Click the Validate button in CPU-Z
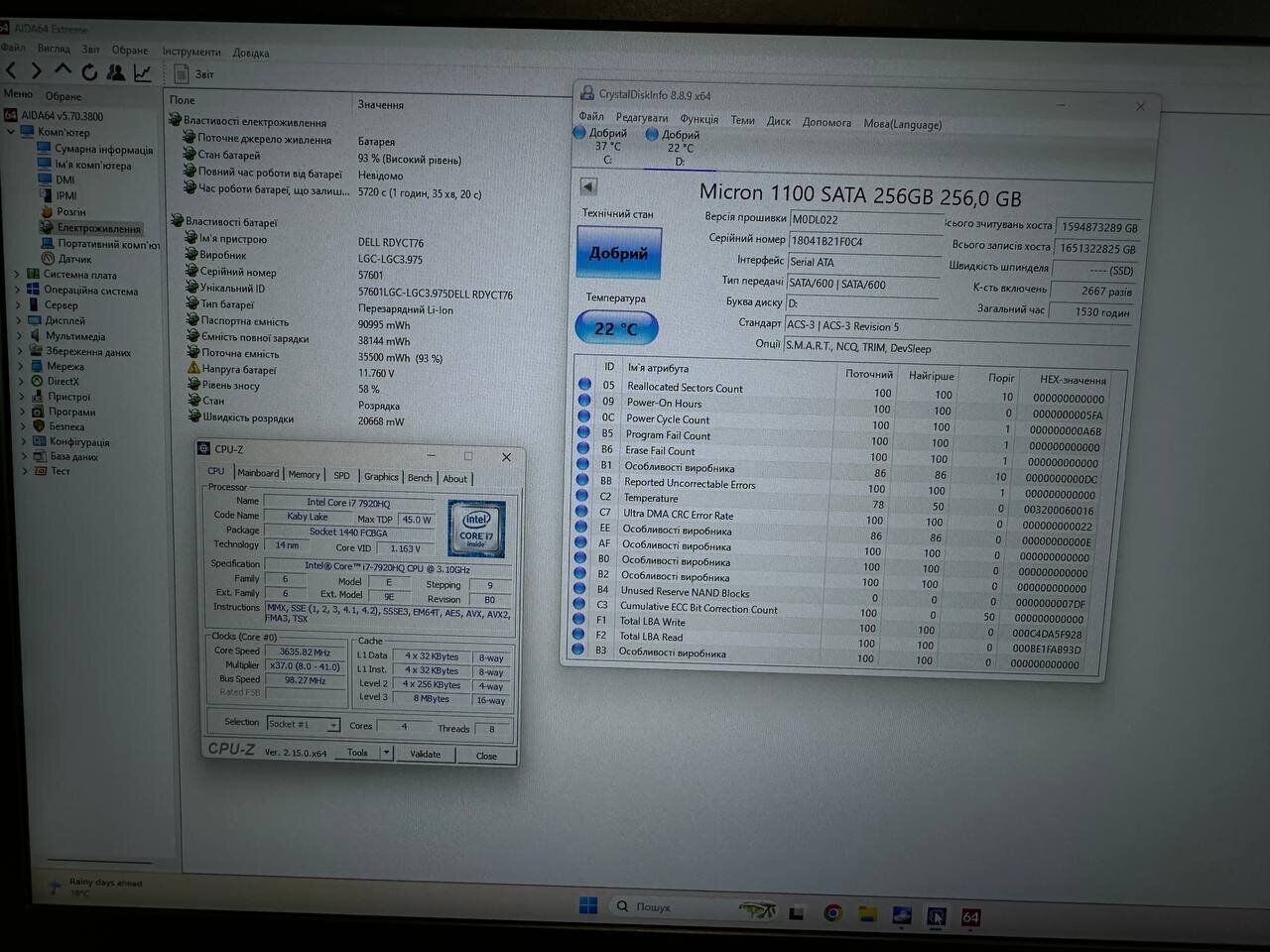 [x=425, y=755]
